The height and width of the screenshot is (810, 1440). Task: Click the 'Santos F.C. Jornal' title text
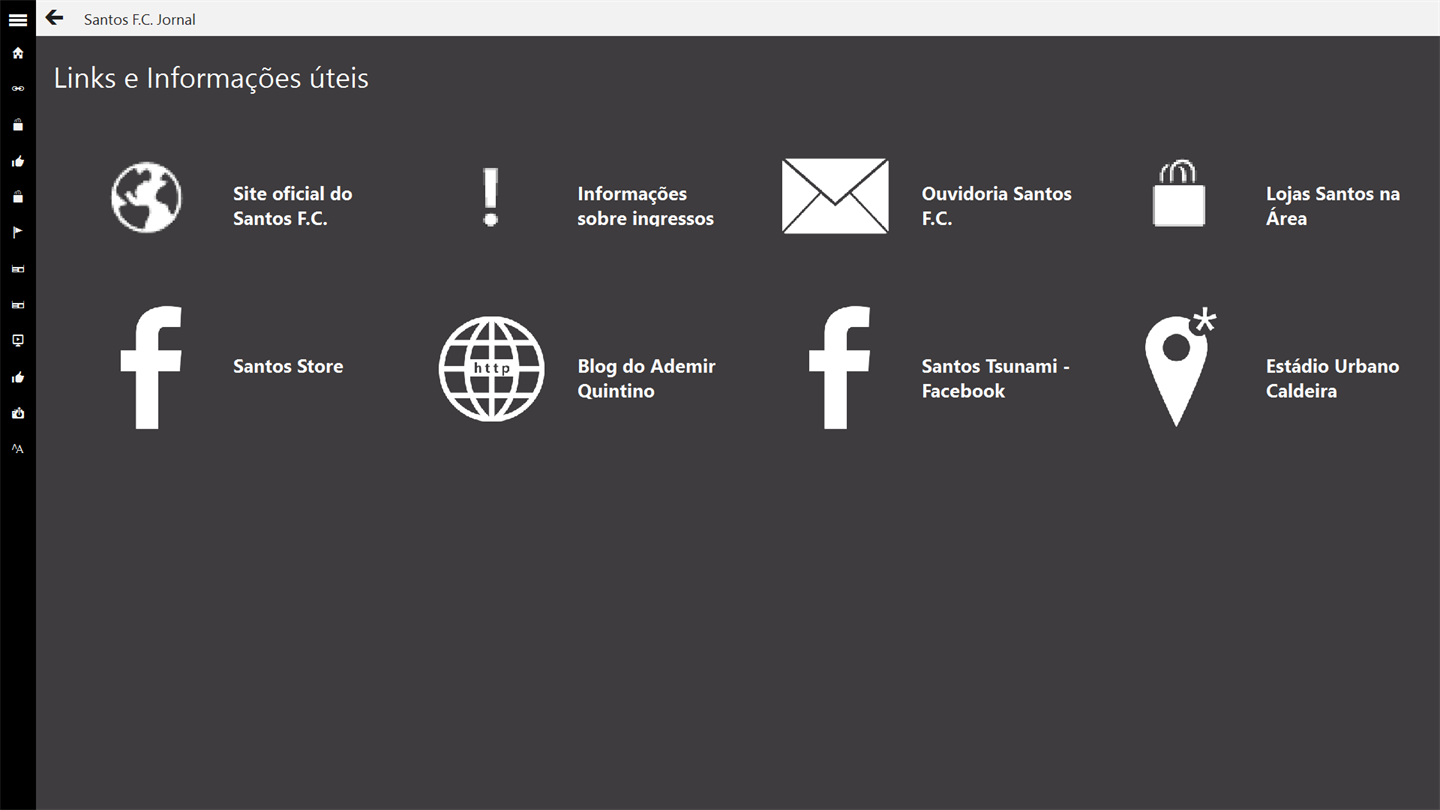140,19
